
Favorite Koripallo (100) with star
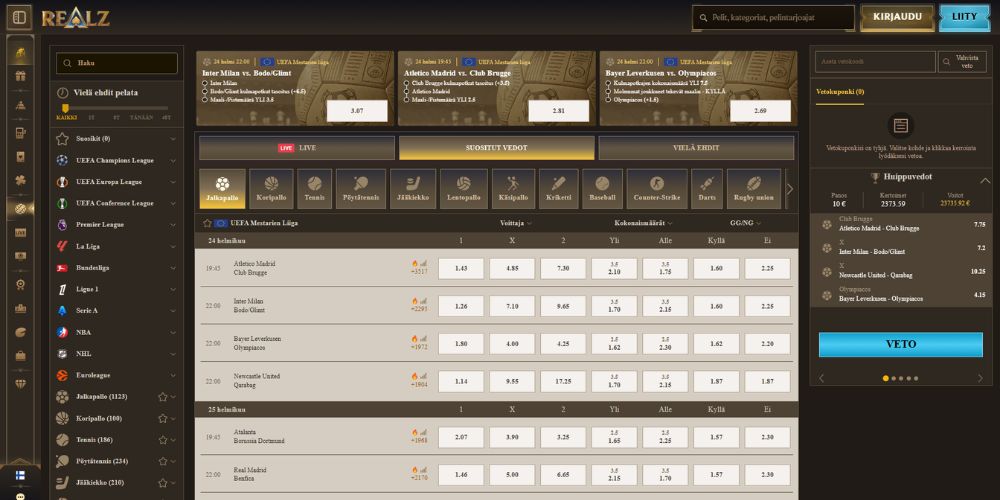[x=163, y=418]
